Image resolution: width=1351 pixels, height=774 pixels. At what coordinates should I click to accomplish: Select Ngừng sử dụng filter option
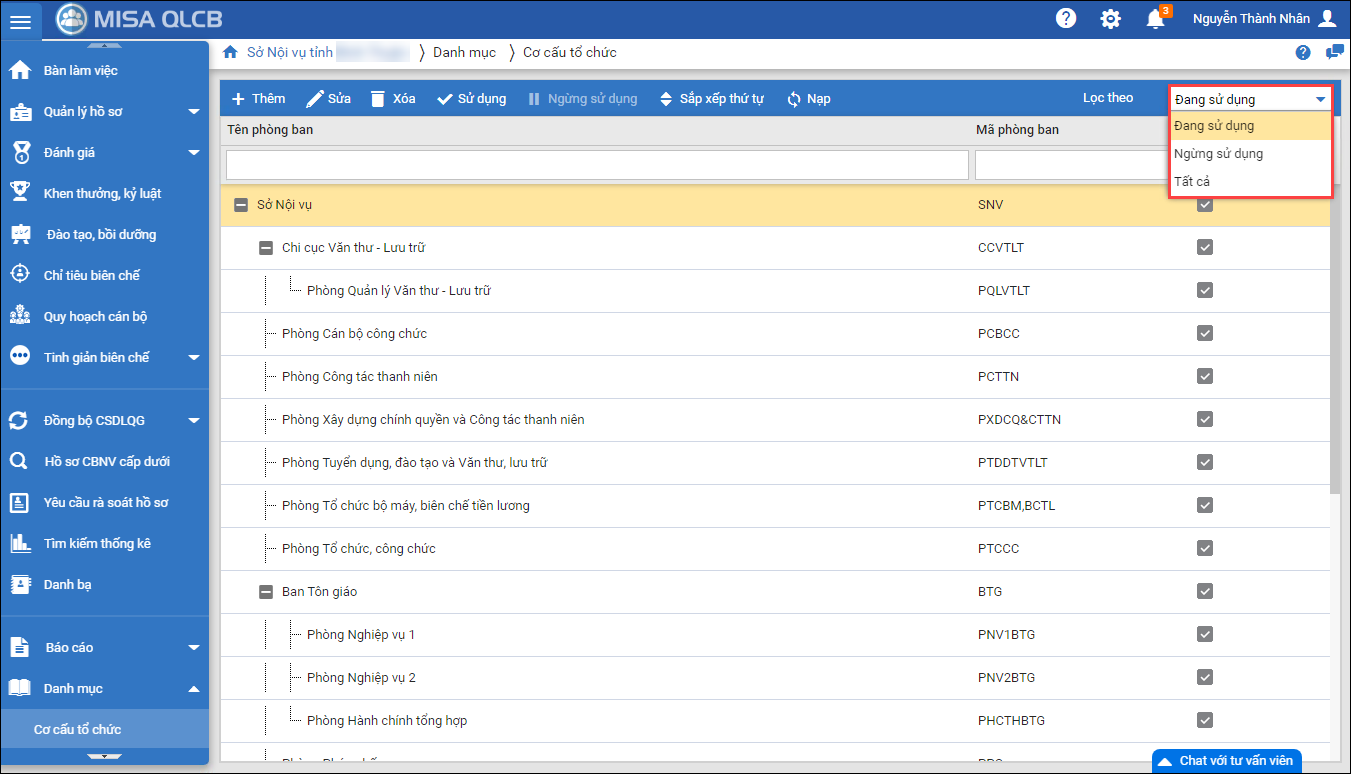coord(1218,154)
